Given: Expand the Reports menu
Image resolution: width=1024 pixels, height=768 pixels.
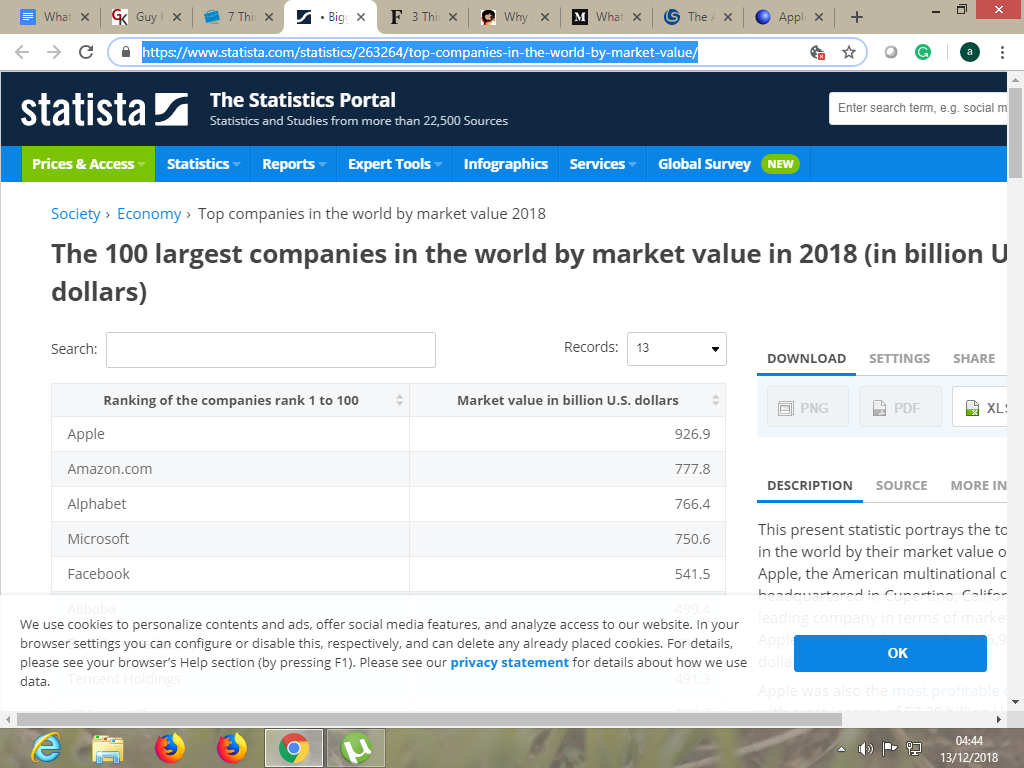Looking at the screenshot, I should point(293,164).
